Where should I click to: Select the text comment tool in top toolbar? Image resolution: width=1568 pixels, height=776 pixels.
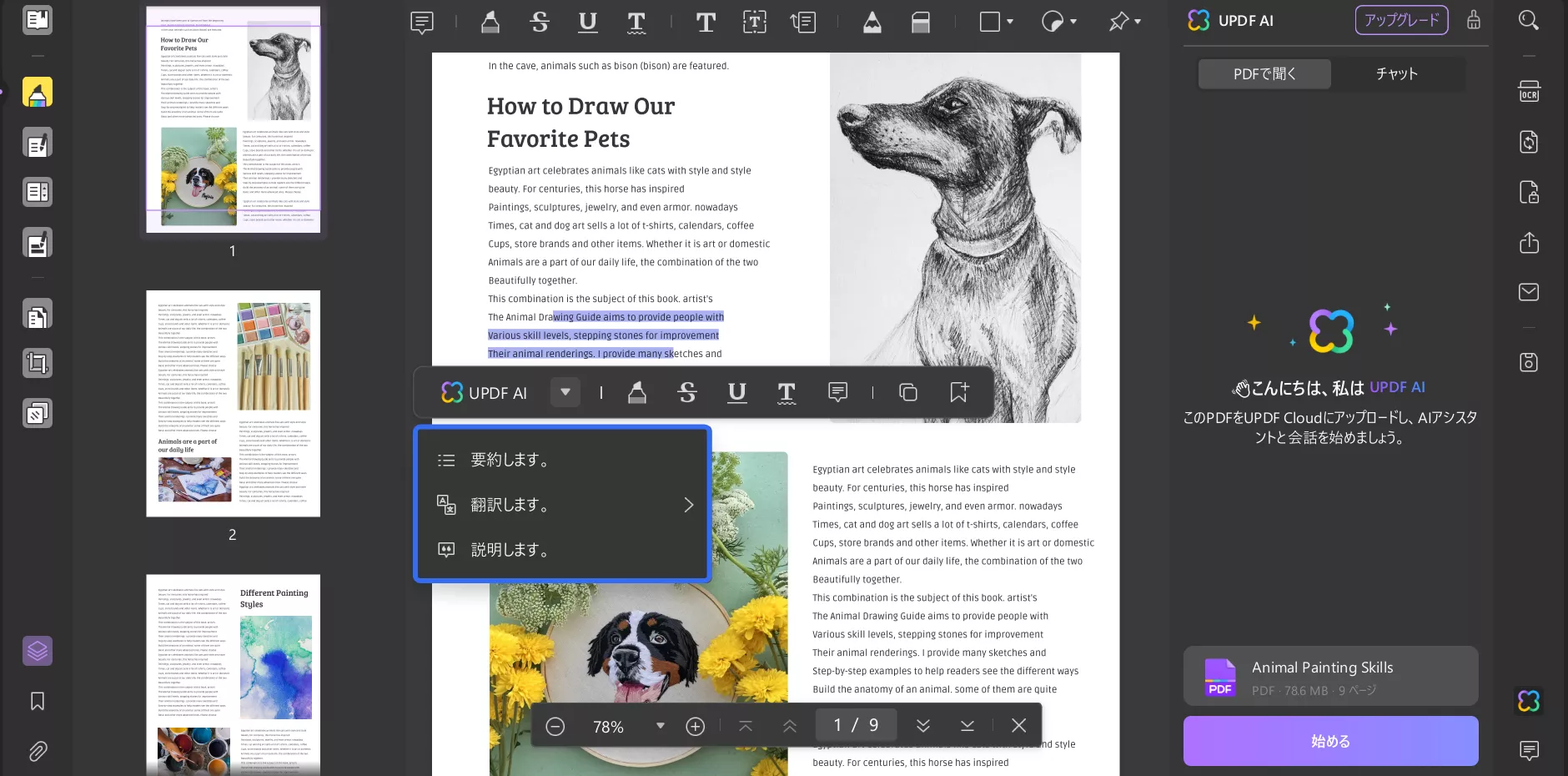pos(706,23)
